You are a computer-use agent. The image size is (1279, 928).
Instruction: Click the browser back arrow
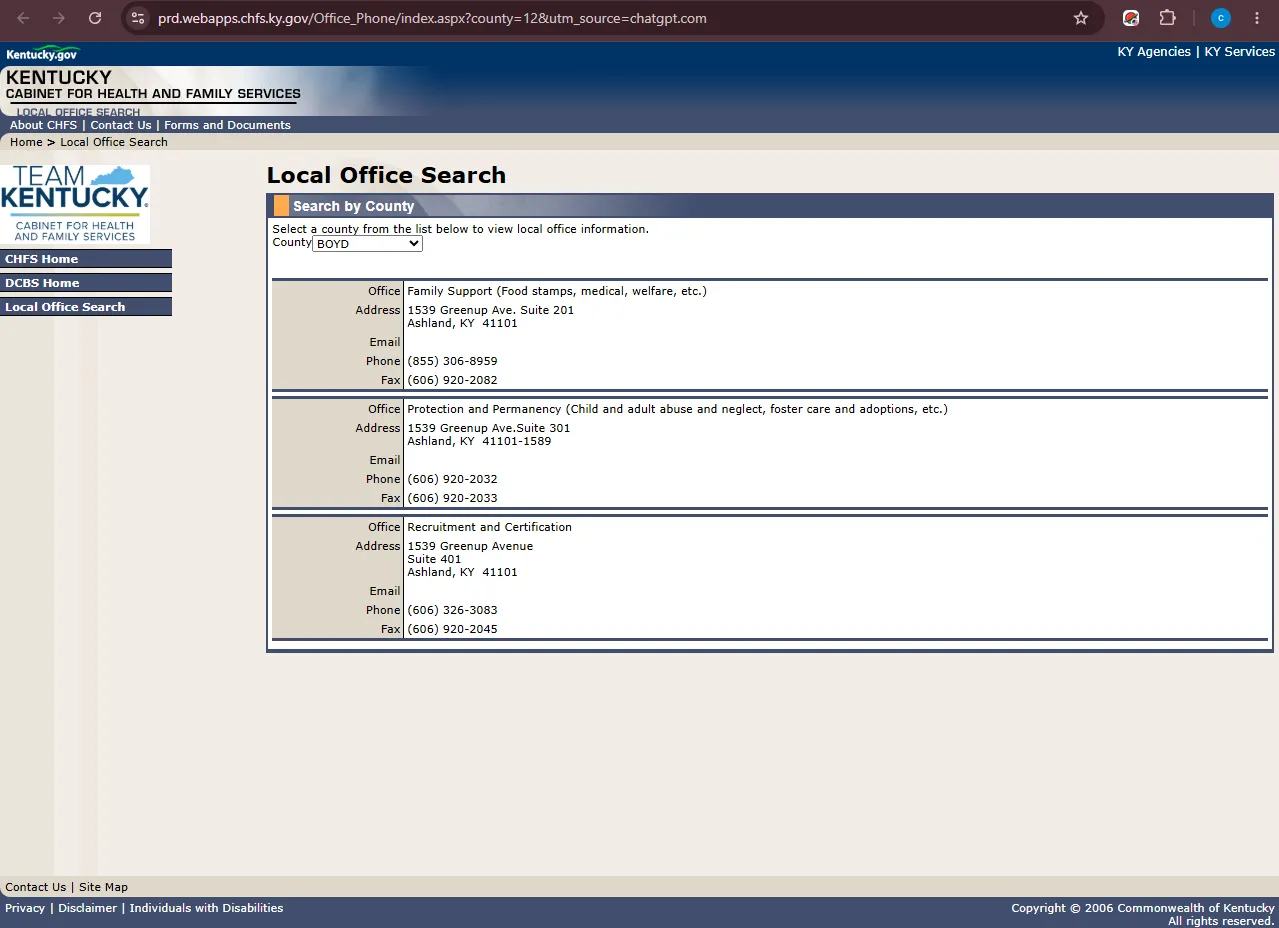pos(23,18)
